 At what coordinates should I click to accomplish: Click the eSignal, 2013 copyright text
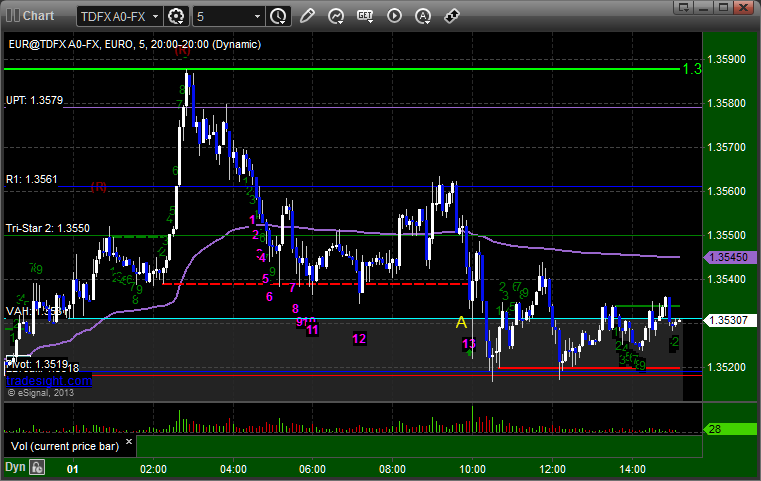[x=41, y=393]
